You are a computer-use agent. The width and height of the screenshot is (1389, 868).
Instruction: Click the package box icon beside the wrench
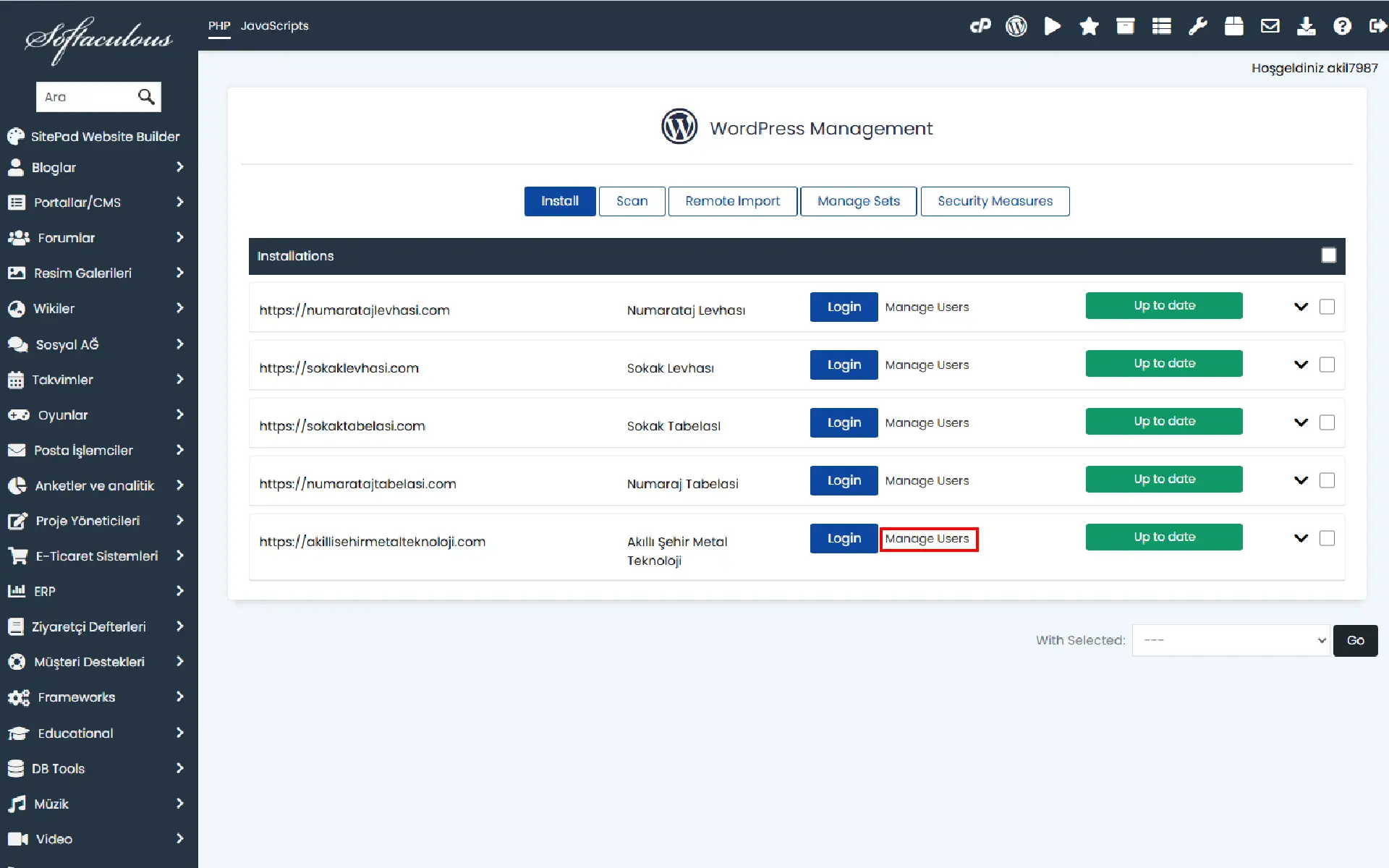pos(1233,27)
